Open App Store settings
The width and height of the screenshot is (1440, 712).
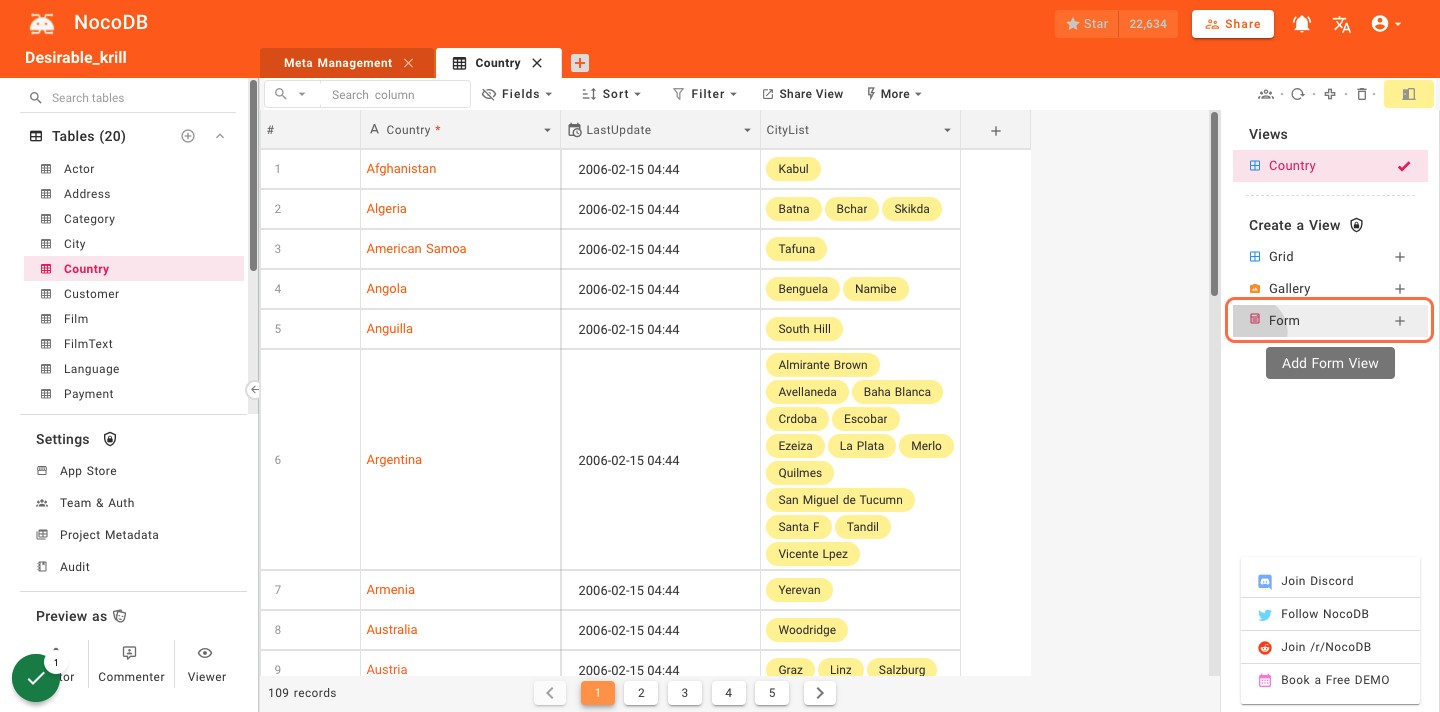134,471
